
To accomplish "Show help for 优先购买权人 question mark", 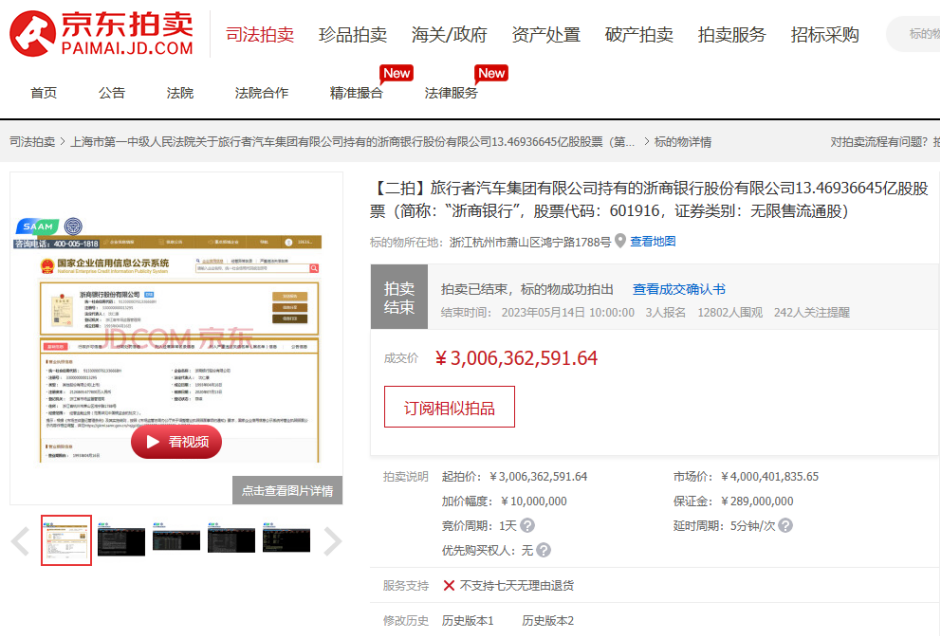I will click(x=543, y=550).
